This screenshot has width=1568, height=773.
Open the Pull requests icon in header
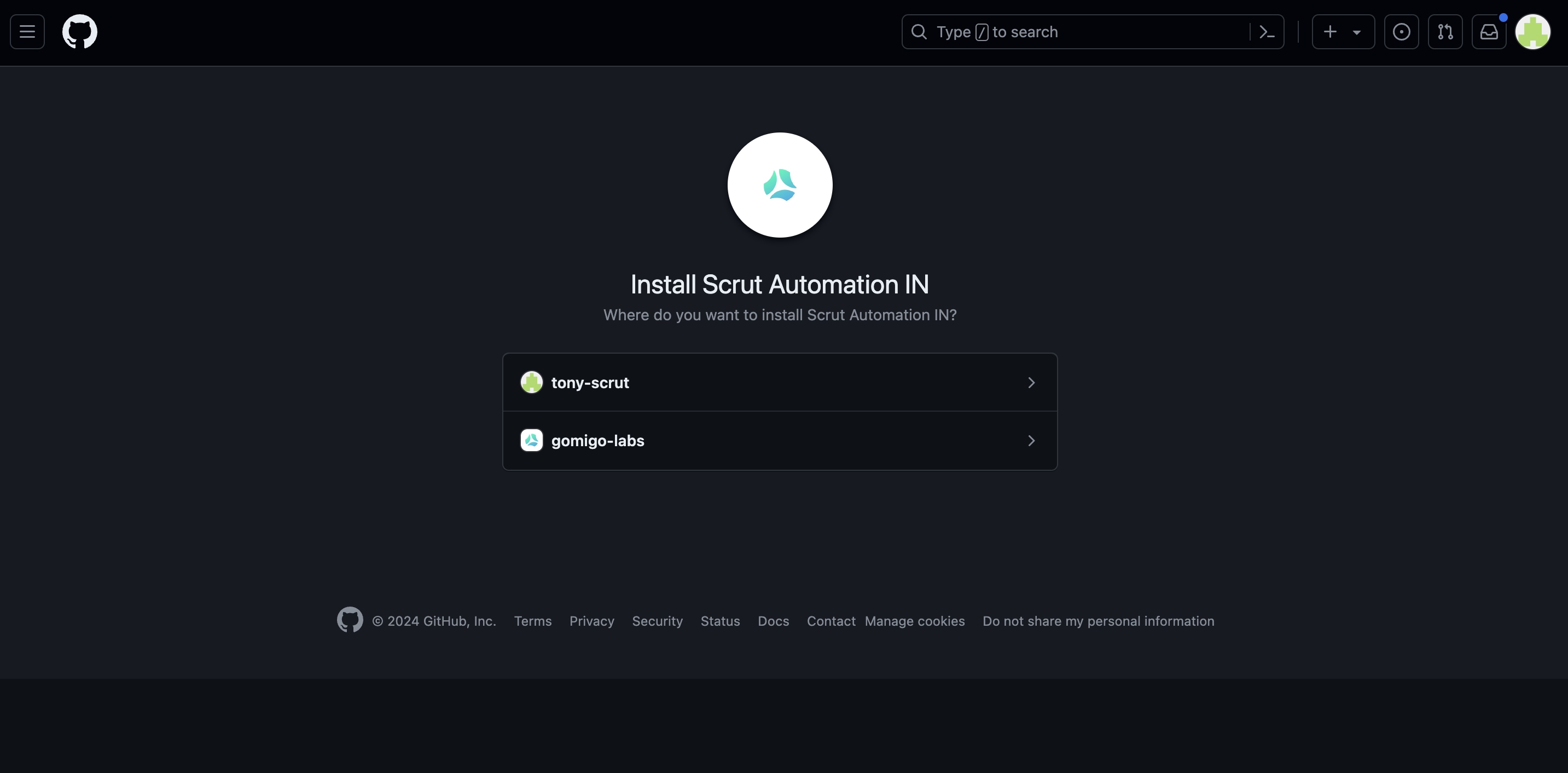pos(1445,32)
